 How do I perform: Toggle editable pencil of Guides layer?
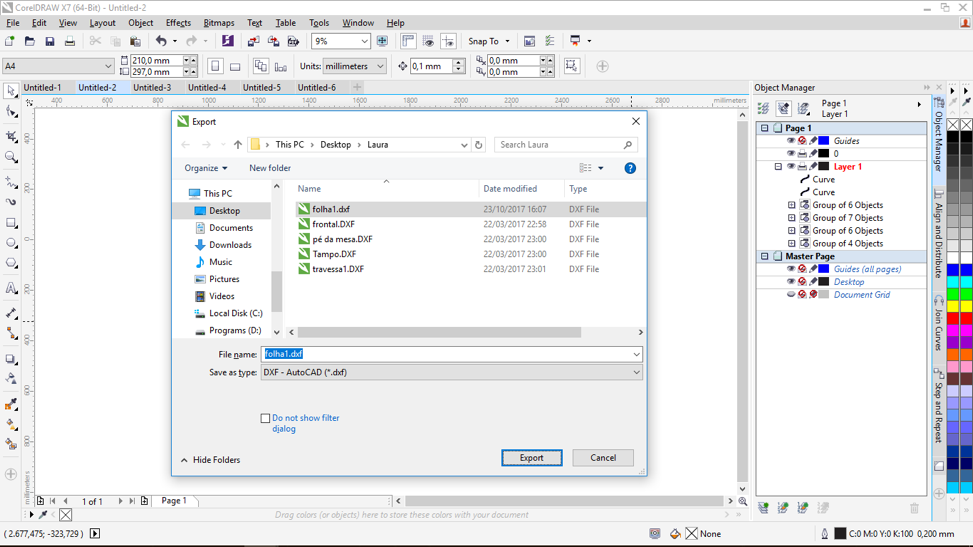click(x=813, y=141)
